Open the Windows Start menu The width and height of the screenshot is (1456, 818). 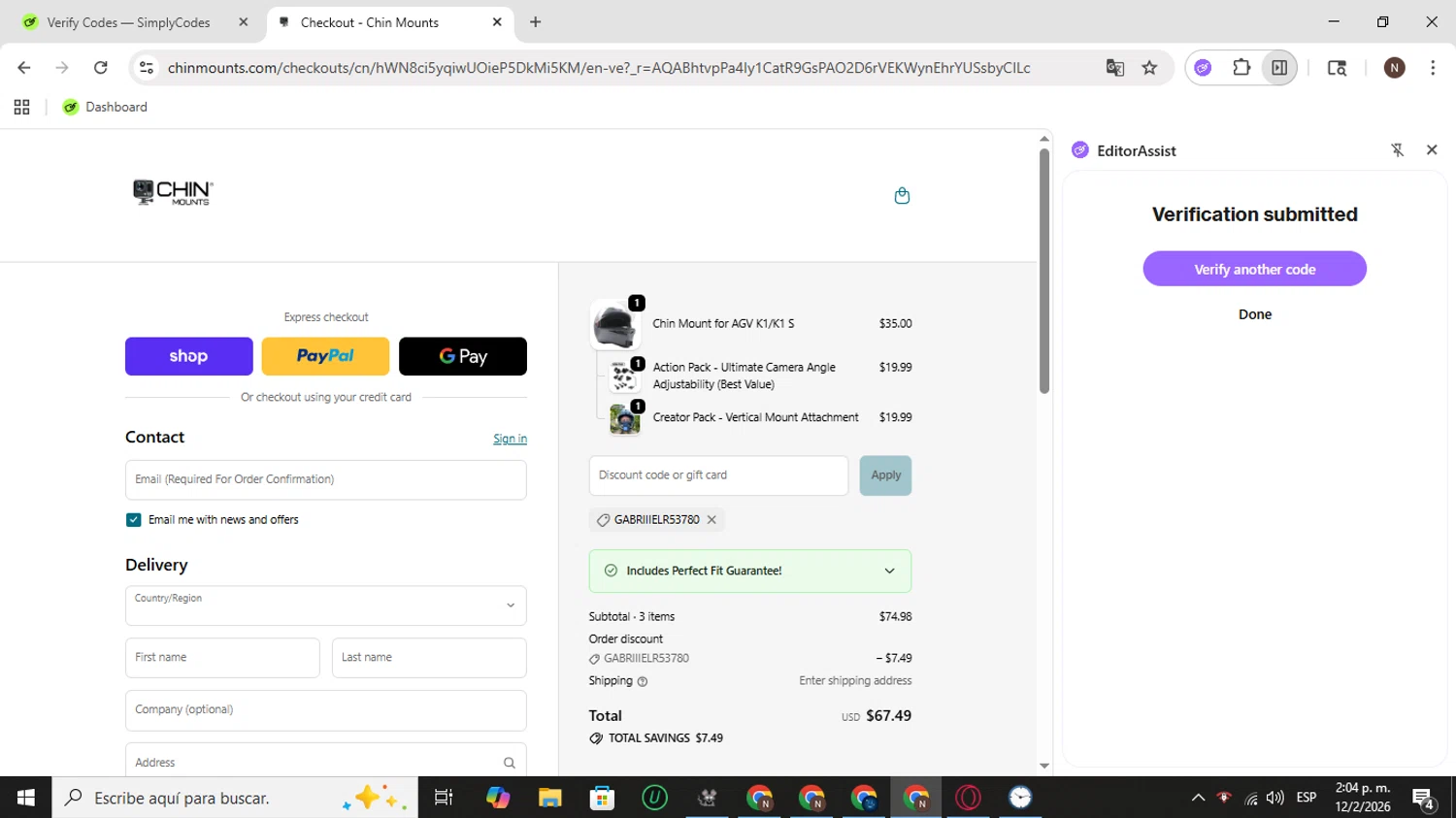pos(26,798)
